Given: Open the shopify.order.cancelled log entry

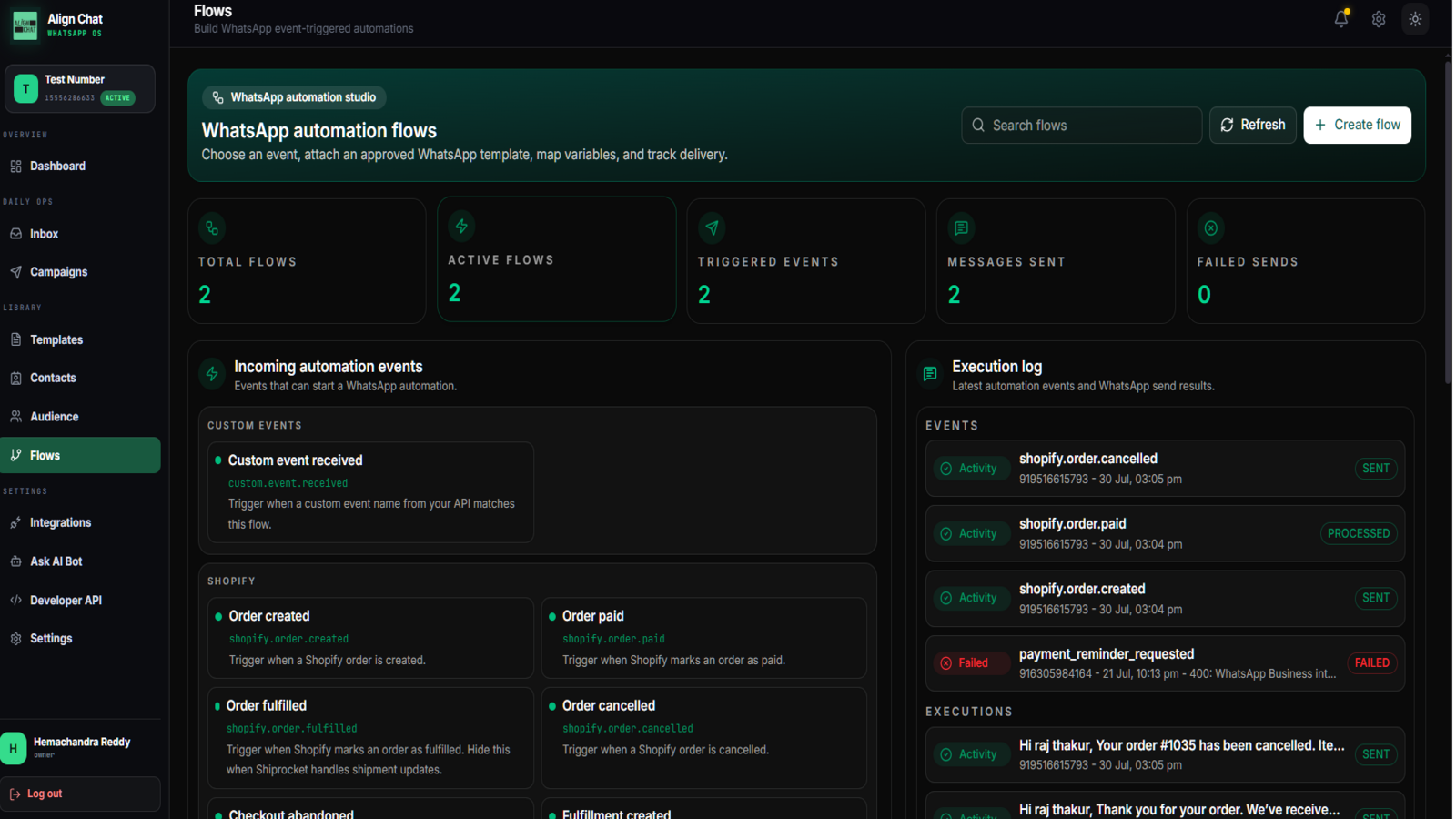Looking at the screenshot, I should point(1165,469).
